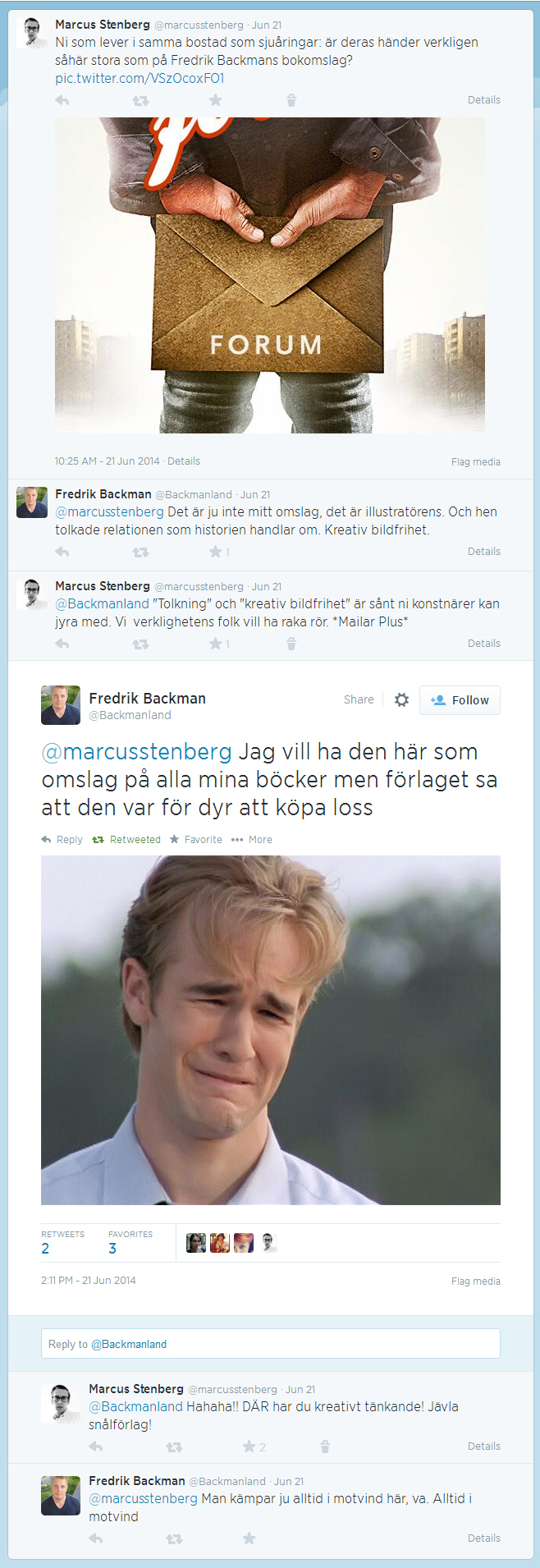This screenshot has width=540, height=1568.
Task: Retweet Marcus Stenberg's book cover tweet
Action: (x=140, y=100)
